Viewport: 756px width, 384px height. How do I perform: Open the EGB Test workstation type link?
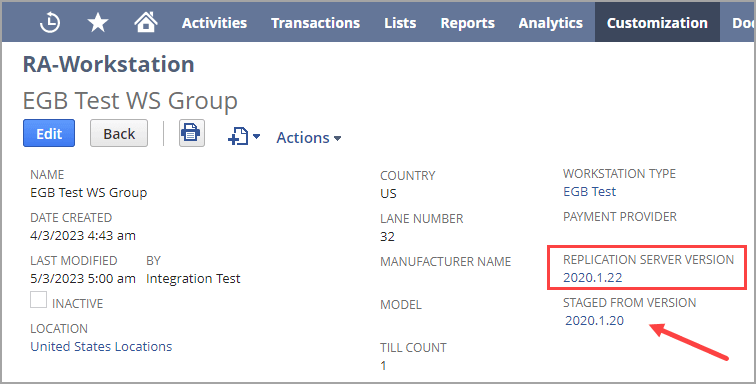[x=589, y=192]
